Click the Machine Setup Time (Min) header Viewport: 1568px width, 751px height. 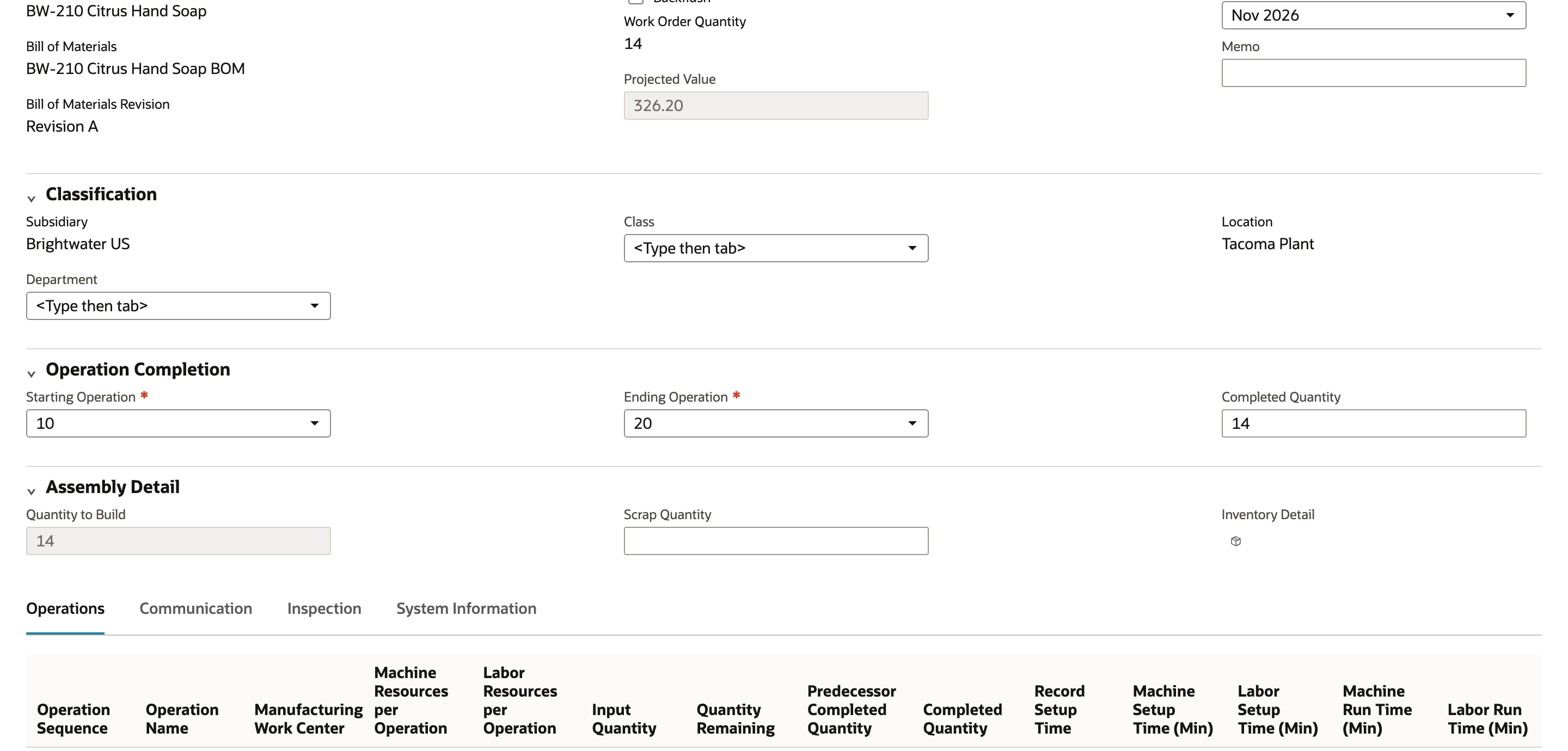click(1172, 710)
